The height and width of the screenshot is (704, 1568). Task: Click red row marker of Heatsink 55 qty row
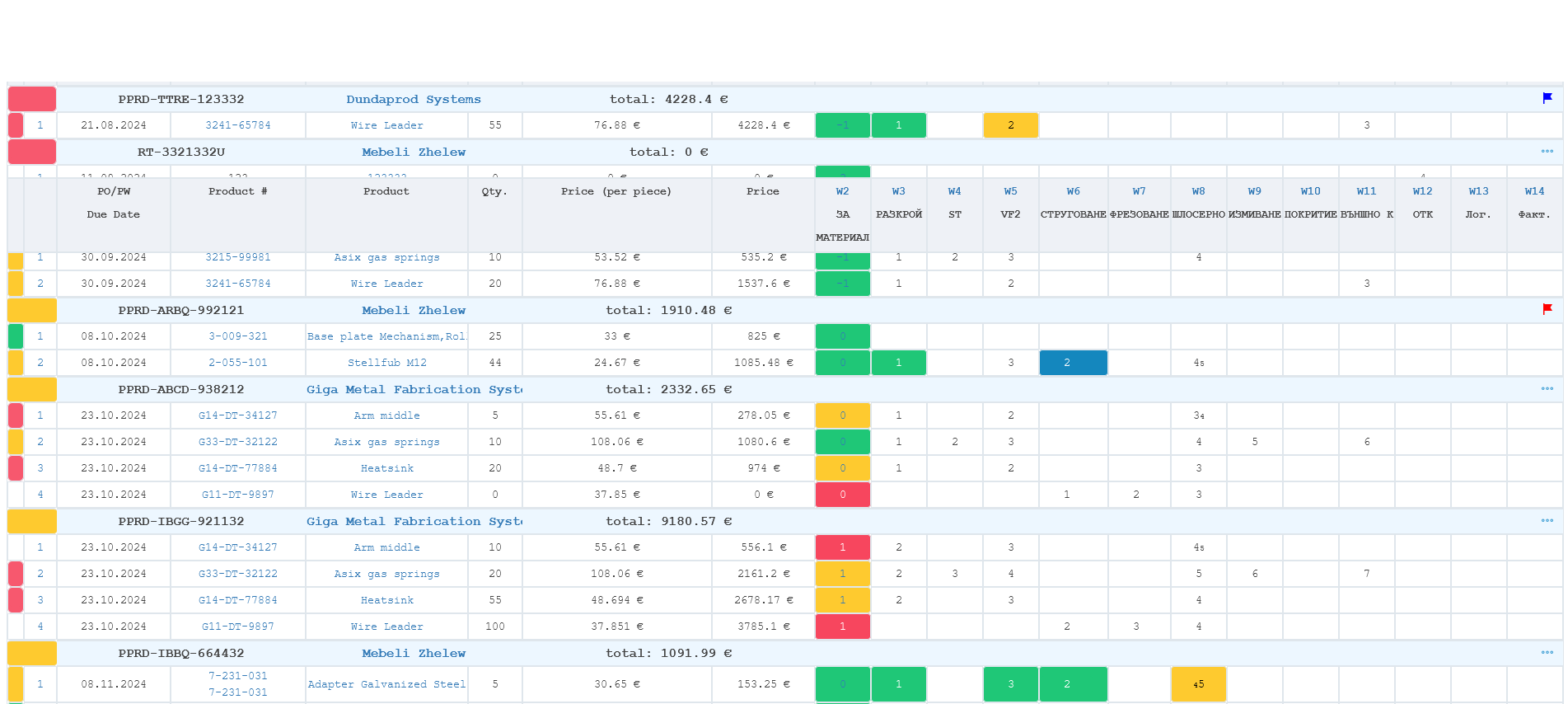click(x=16, y=600)
